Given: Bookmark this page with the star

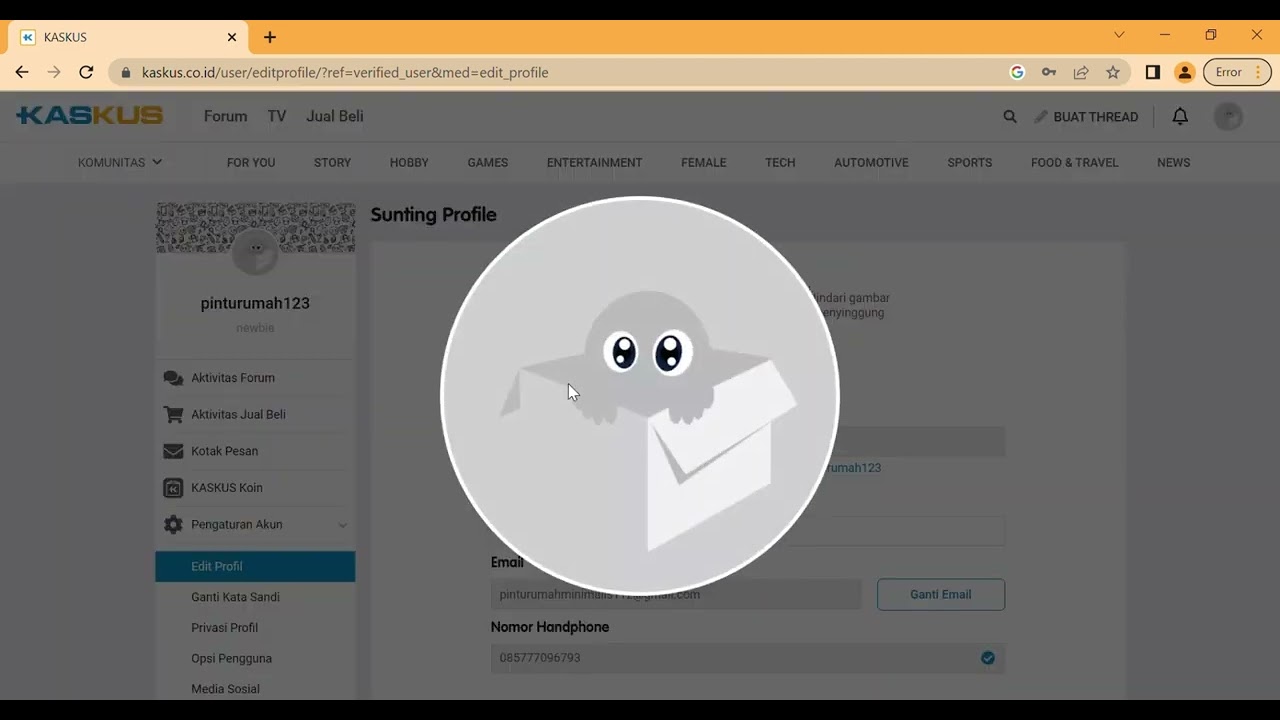Looking at the screenshot, I should click(1113, 72).
